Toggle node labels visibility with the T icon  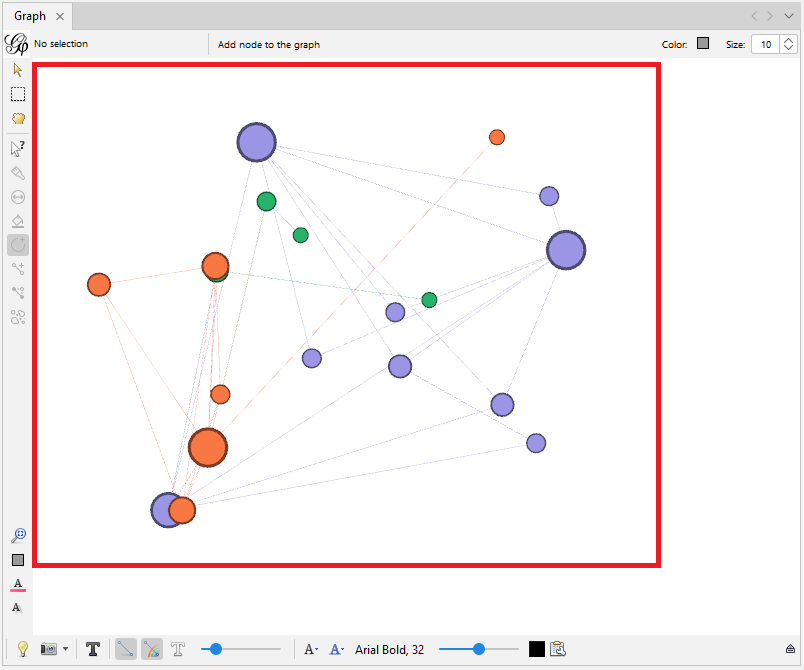point(93,649)
